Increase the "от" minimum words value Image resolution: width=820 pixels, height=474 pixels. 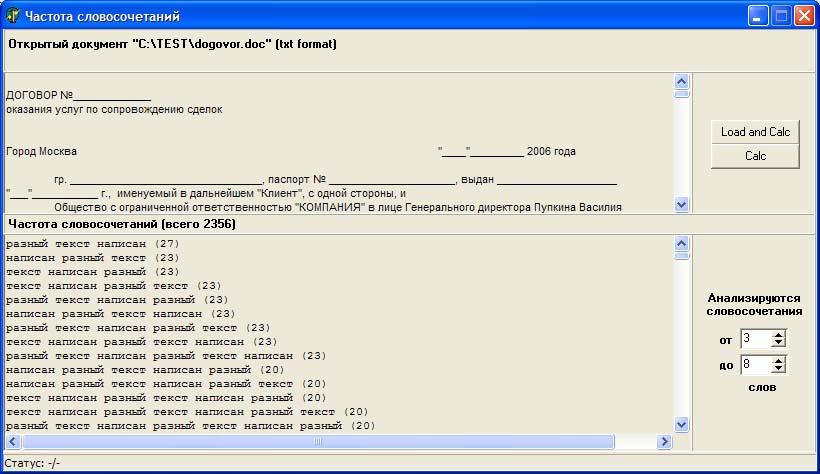(x=779, y=335)
